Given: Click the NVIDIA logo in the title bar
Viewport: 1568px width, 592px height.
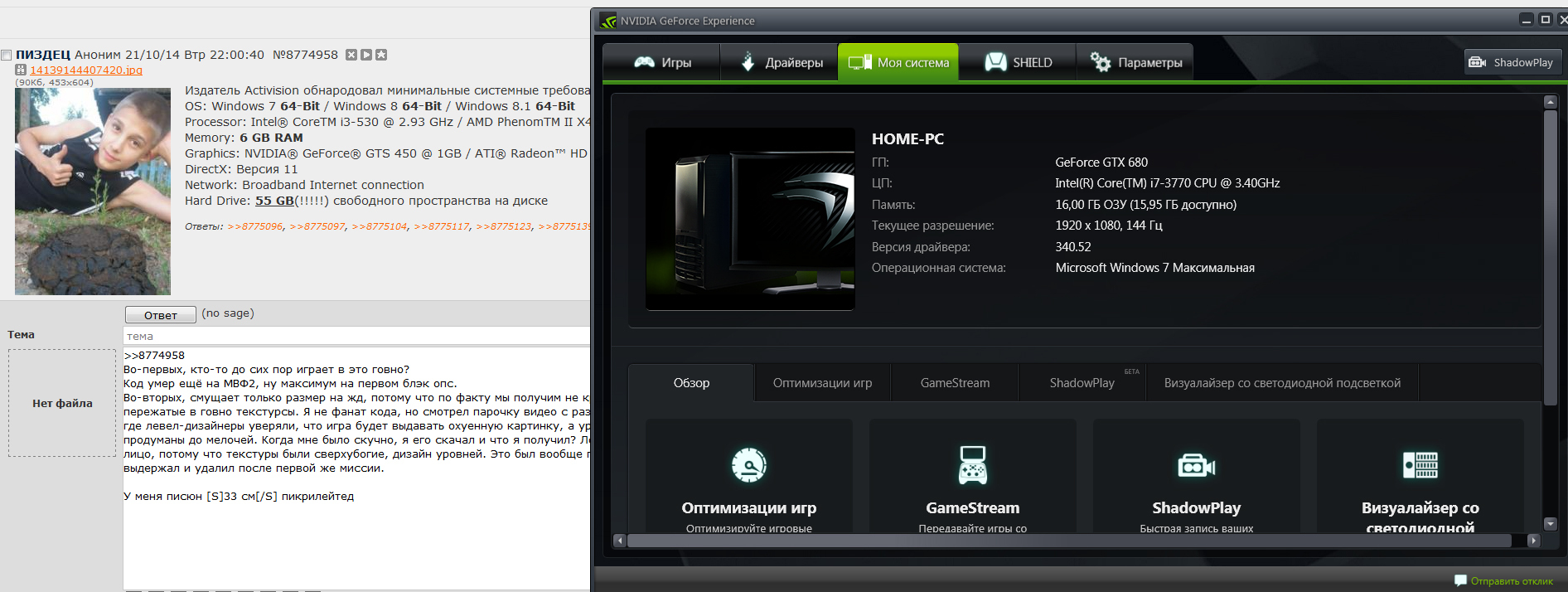Looking at the screenshot, I should [608, 21].
